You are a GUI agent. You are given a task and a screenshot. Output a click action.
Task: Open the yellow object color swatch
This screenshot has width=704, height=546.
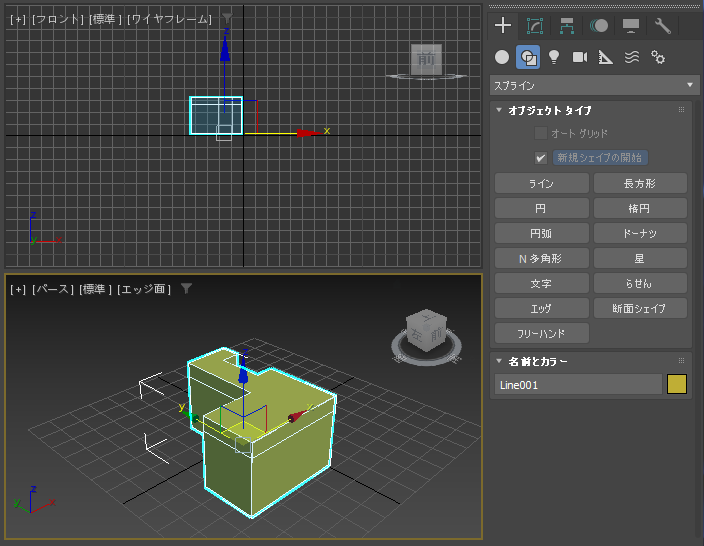tap(677, 384)
